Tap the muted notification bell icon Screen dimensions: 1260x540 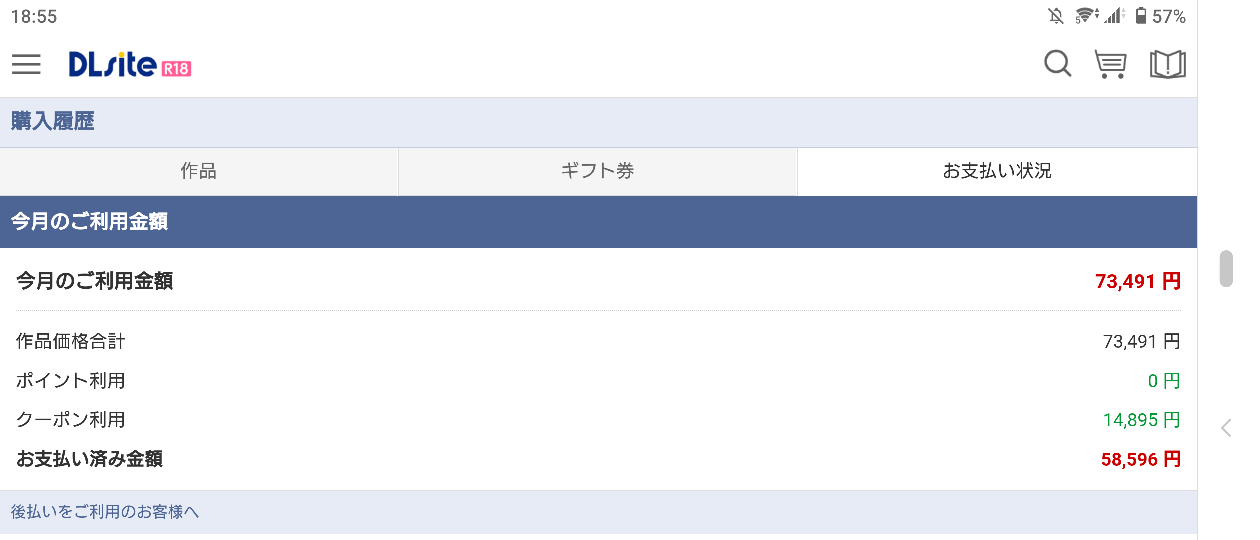1056,16
